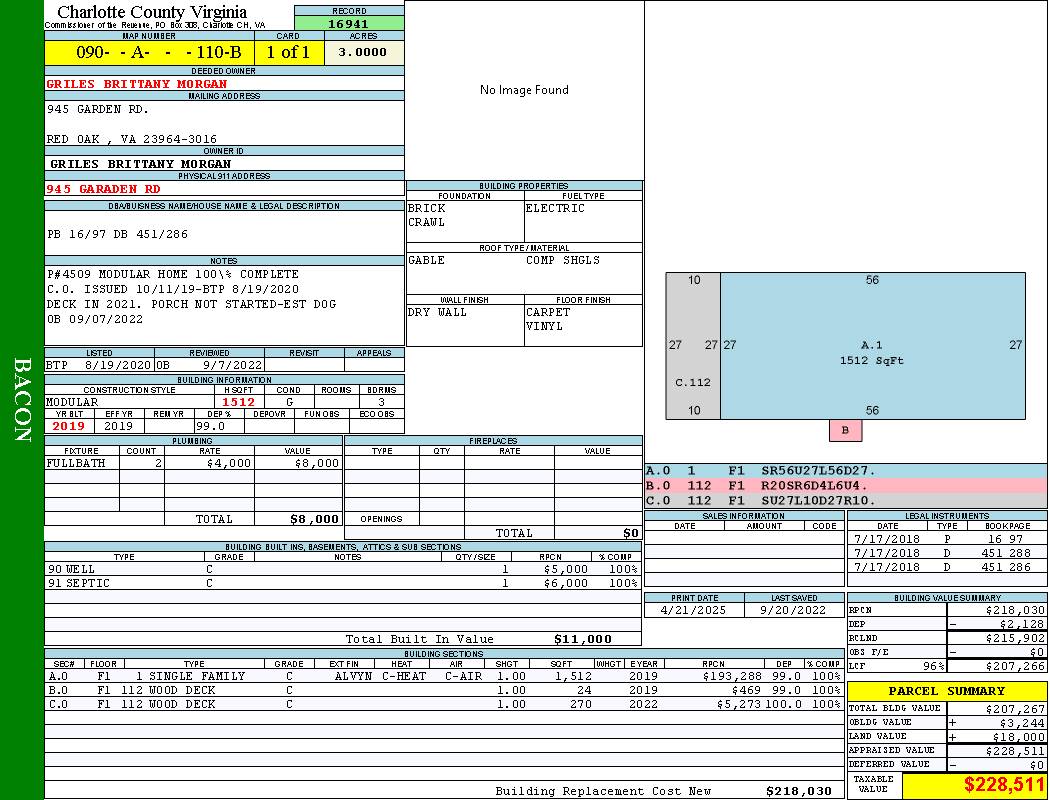The image size is (1050, 800).
Task: Click physical address 945 GARADEN RD
Action: click(x=103, y=189)
